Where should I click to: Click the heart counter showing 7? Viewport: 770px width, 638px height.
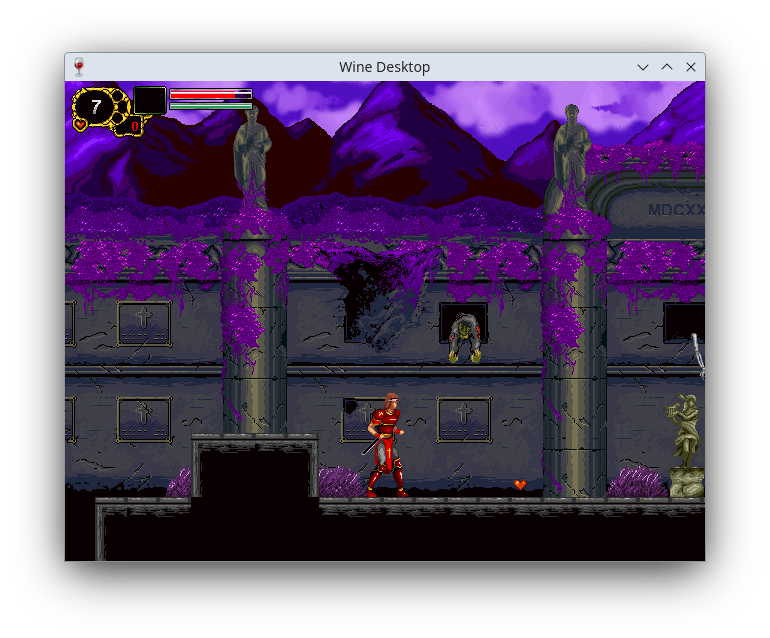pyautogui.click(x=96, y=106)
